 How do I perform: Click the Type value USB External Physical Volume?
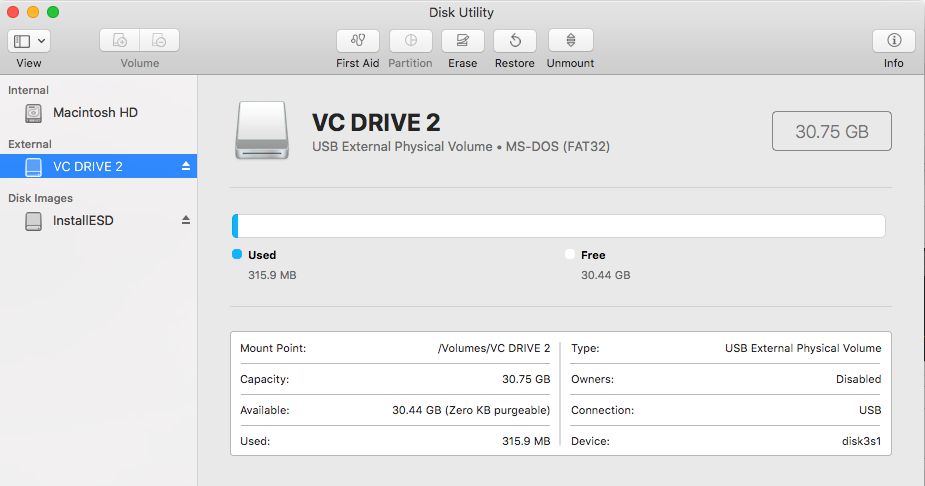click(x=803, y=348)
